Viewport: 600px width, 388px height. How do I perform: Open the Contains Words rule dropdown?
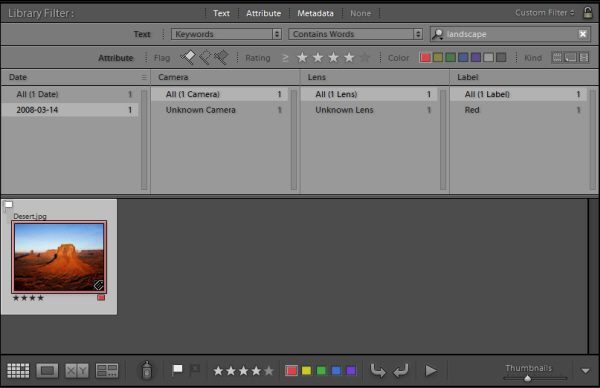click(355, 34)
